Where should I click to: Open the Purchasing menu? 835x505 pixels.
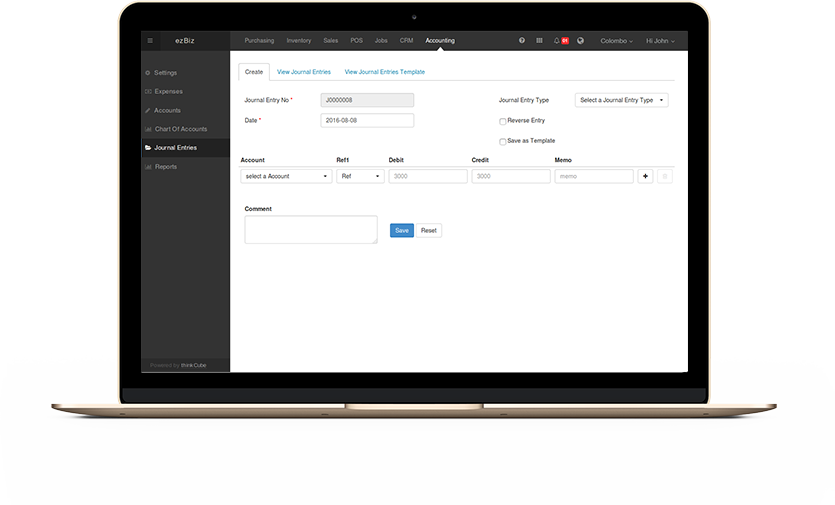(259, 40)
